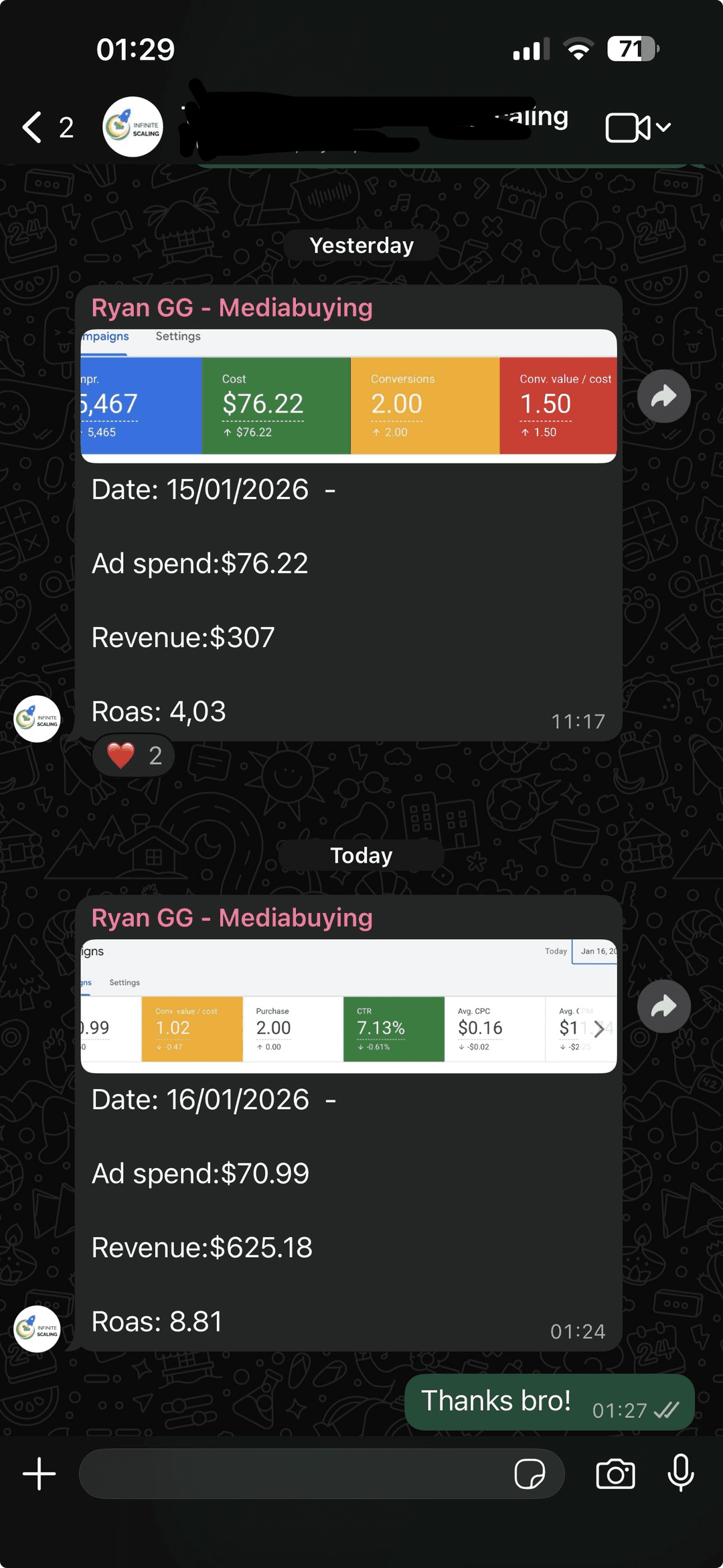Screen dimensions: 723x1568
Task: Open the sticker picker icon
Action: (x=530, y=1474)
